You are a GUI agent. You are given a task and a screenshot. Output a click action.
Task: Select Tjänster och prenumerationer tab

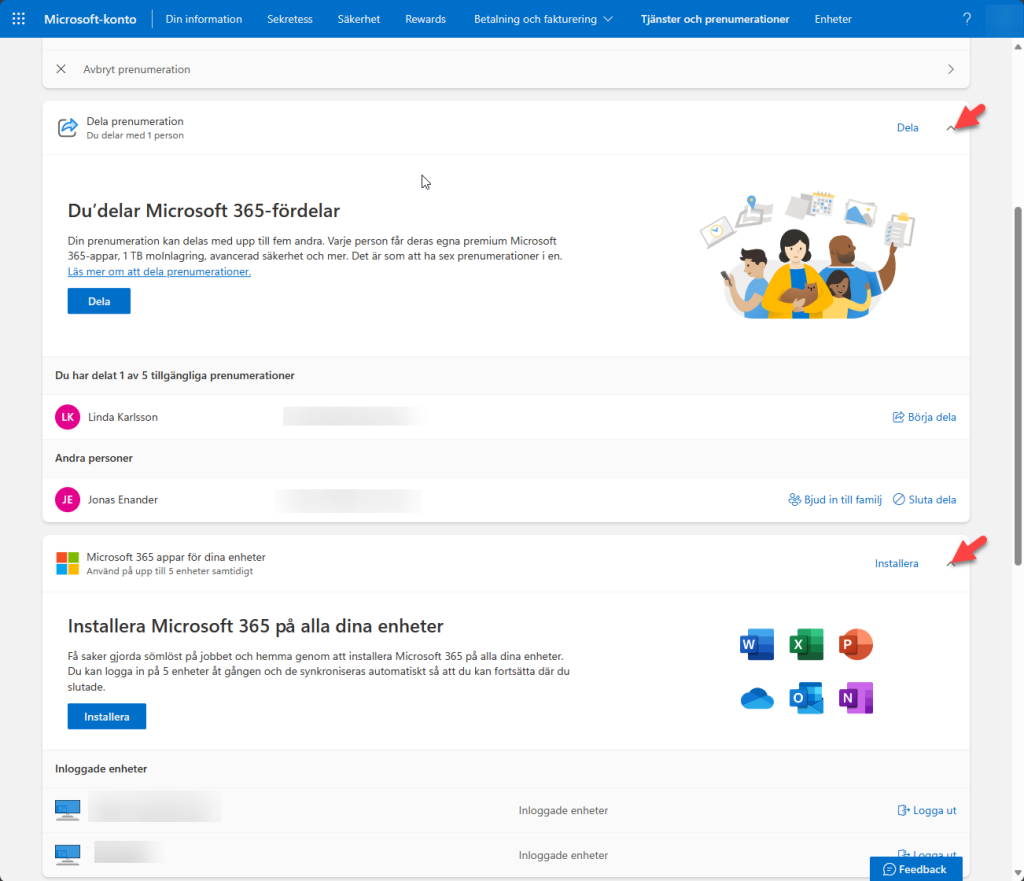click(715, 19)
